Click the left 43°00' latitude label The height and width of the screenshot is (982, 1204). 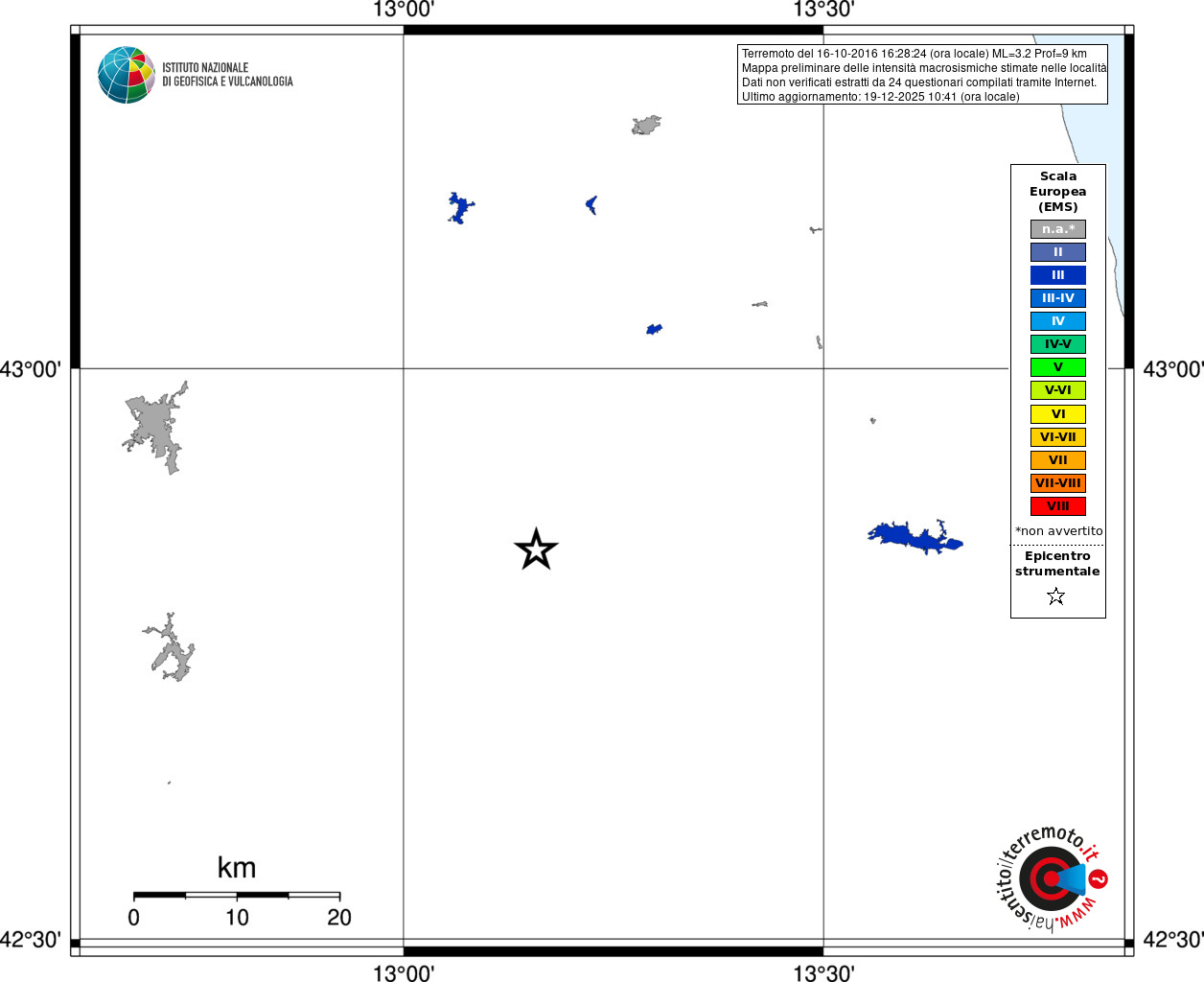pyautogui.click(x=31, y=369)
